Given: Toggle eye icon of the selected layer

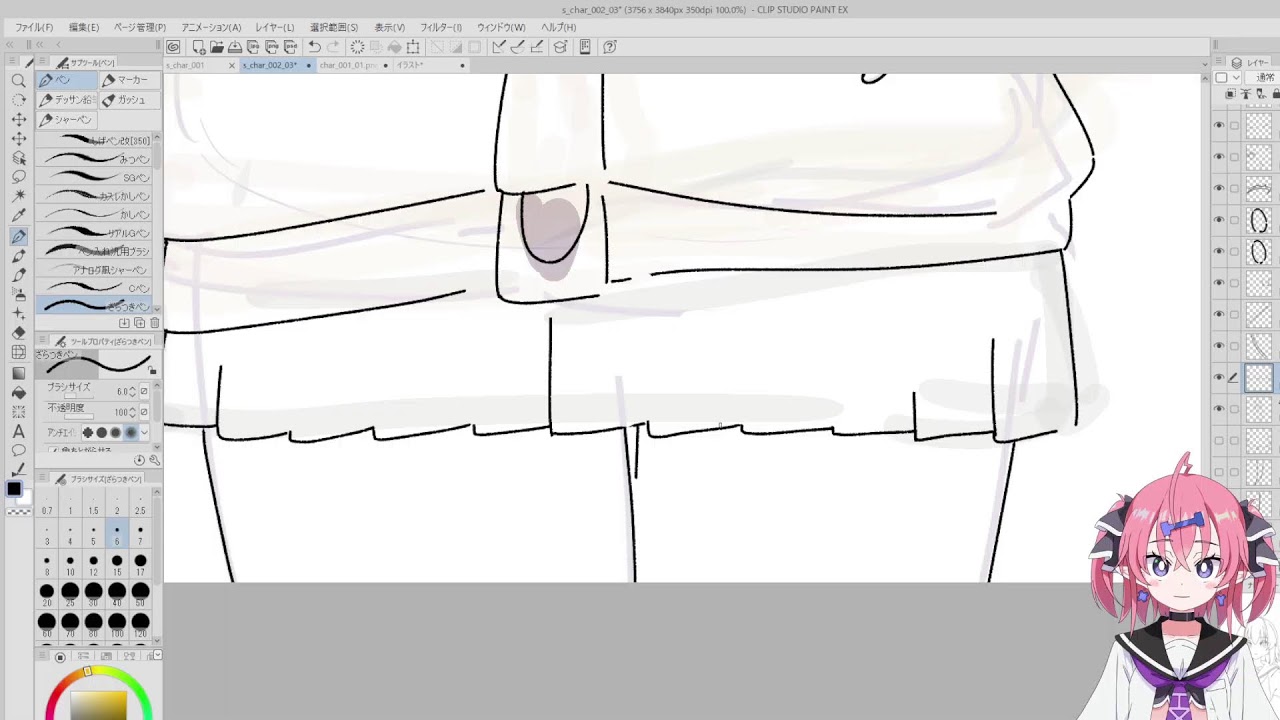Looking at the screenshot, I should coord(1218,378).
